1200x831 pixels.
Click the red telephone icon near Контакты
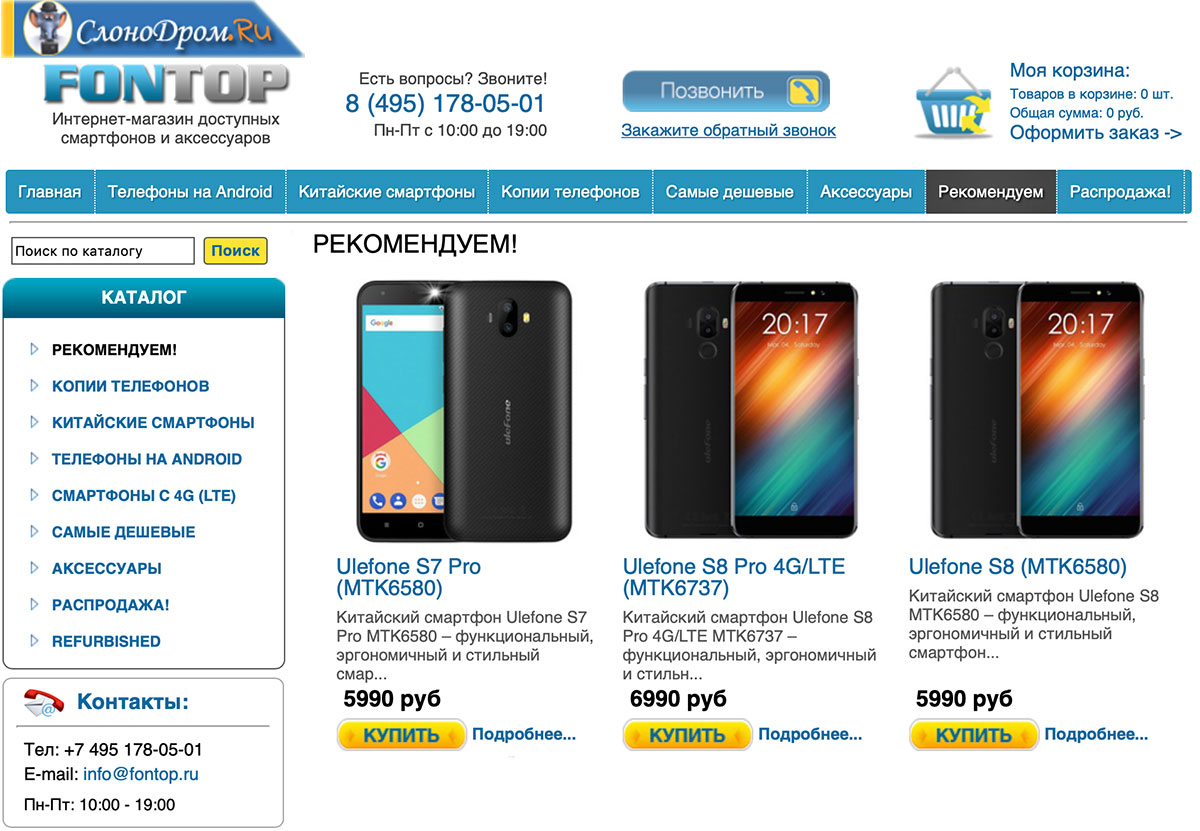pyautogui.click(x=44, y=703)
